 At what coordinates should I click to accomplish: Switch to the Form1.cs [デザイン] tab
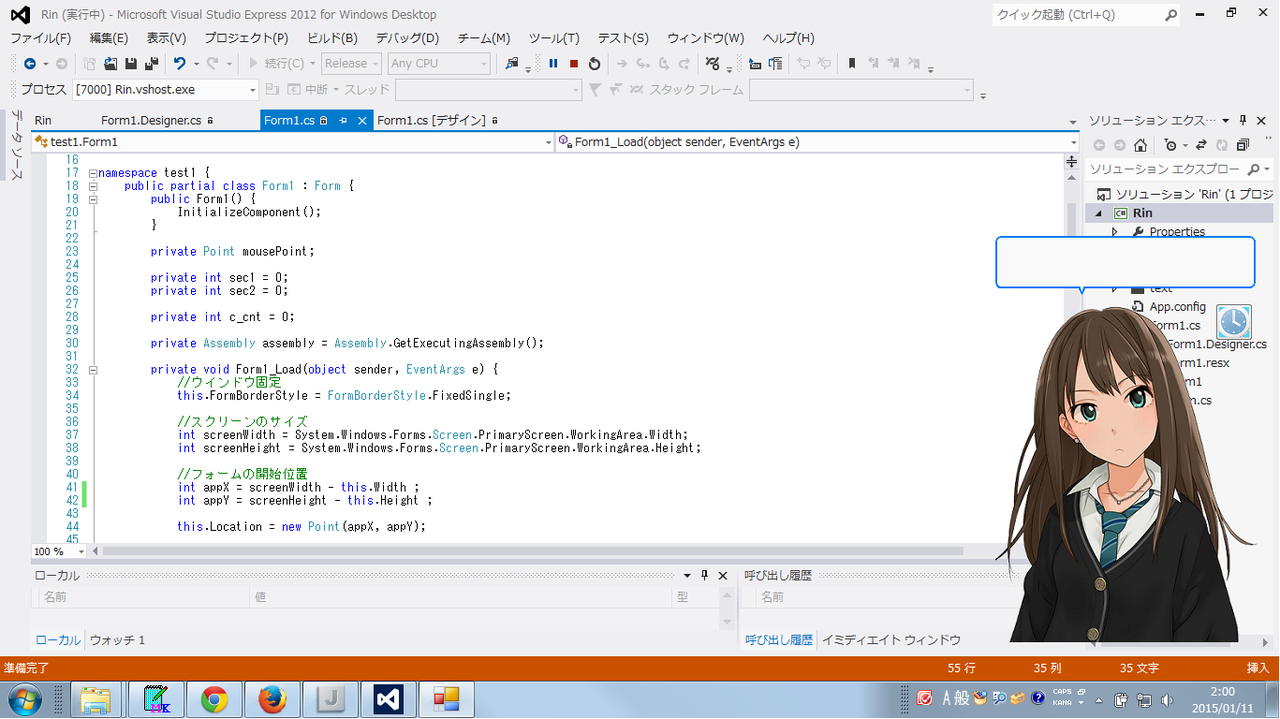tap(431, 120)
